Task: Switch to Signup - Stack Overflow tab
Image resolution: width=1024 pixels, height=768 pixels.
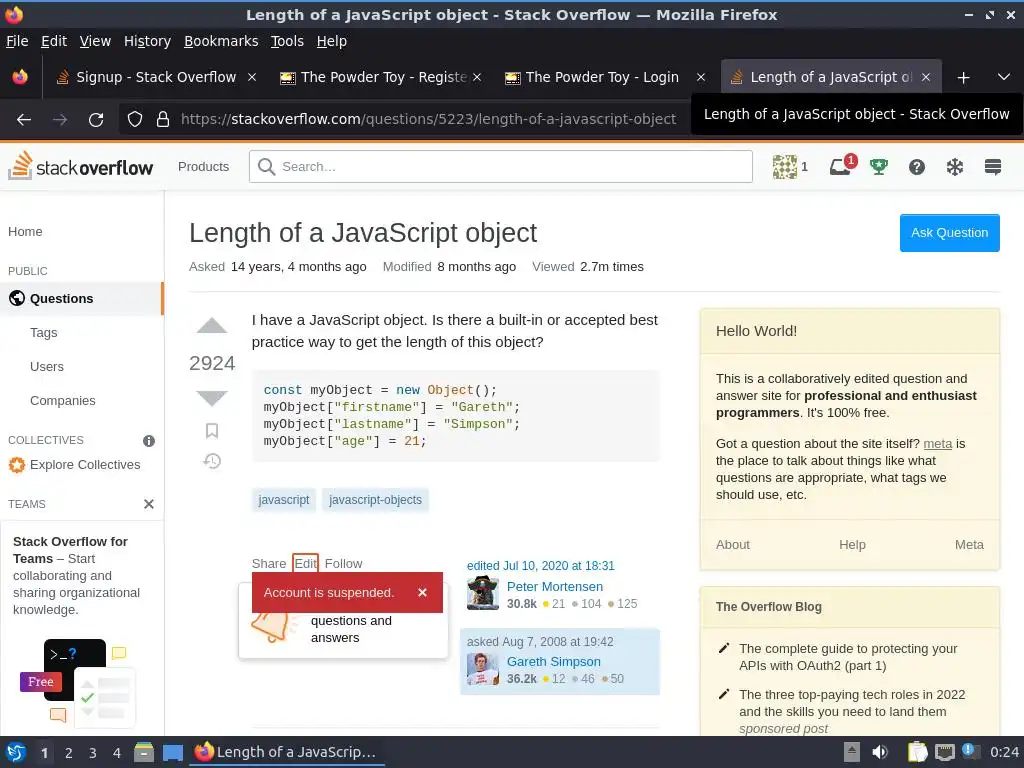Action: 155,77
